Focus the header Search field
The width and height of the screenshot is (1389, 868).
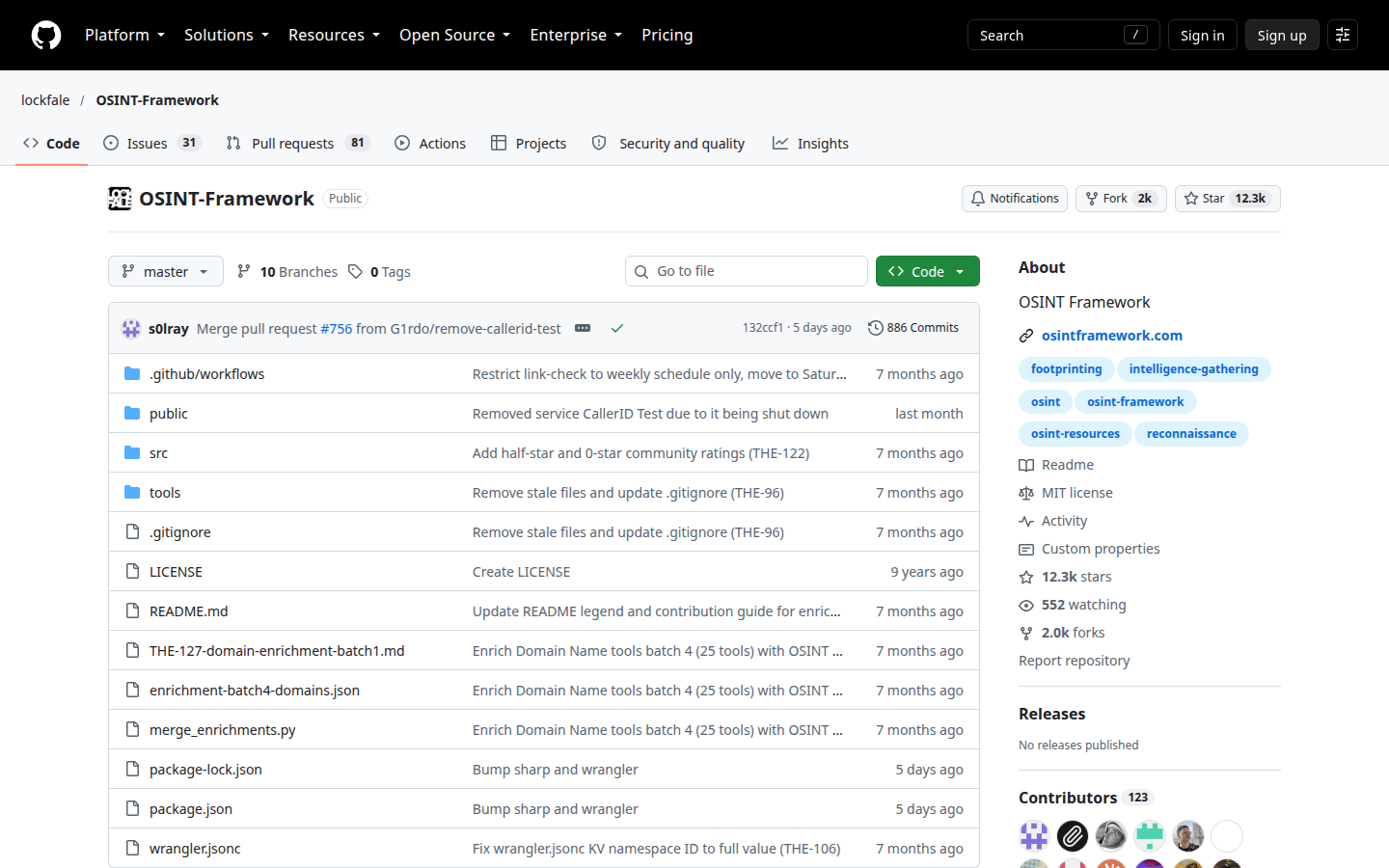click(x=1063, y=35)
